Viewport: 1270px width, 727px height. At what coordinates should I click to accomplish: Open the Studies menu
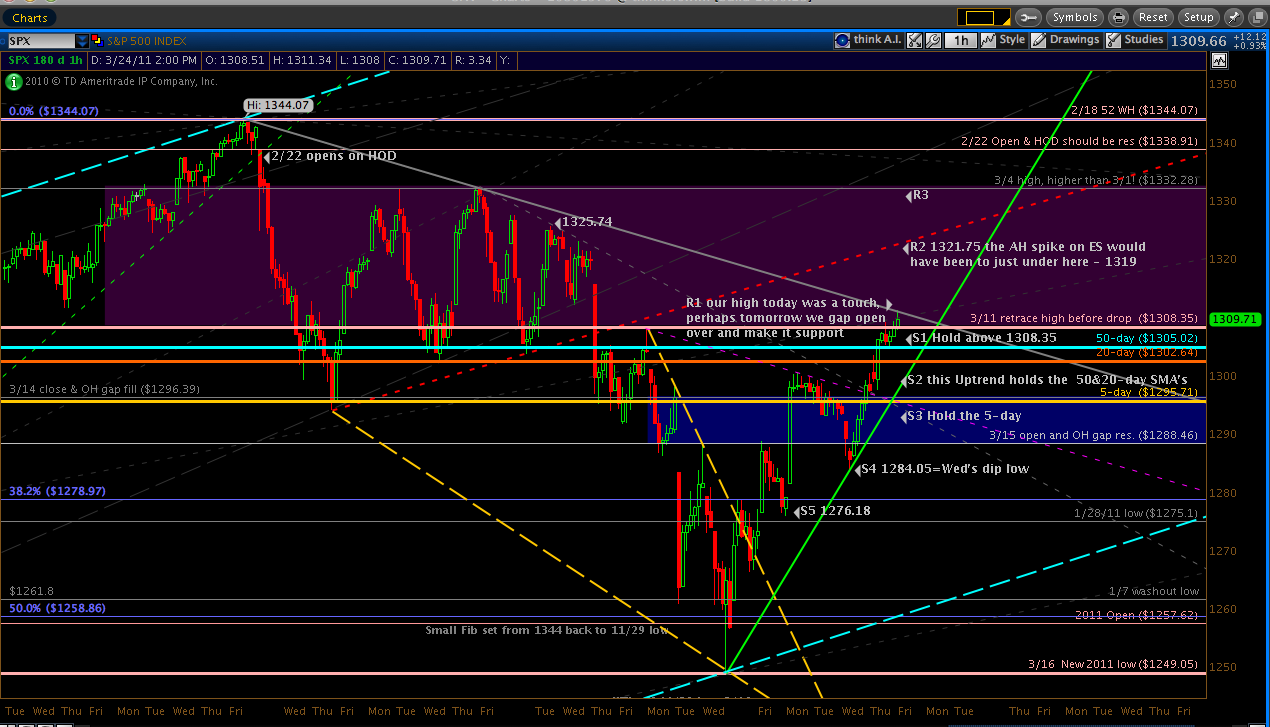pyautogui.click(x=1135, y=41)
